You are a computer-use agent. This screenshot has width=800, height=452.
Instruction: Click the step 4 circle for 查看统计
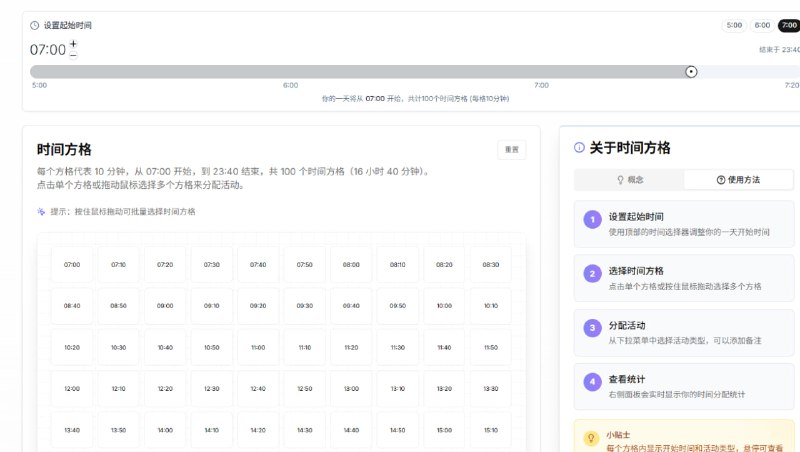coord(592,382)
